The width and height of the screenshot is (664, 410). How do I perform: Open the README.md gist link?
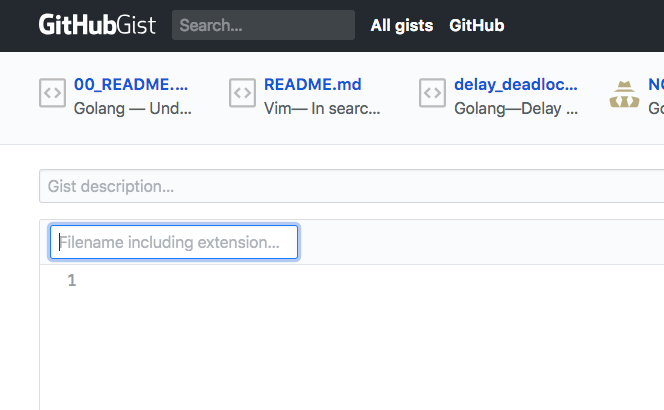click(x=313, y=84)
